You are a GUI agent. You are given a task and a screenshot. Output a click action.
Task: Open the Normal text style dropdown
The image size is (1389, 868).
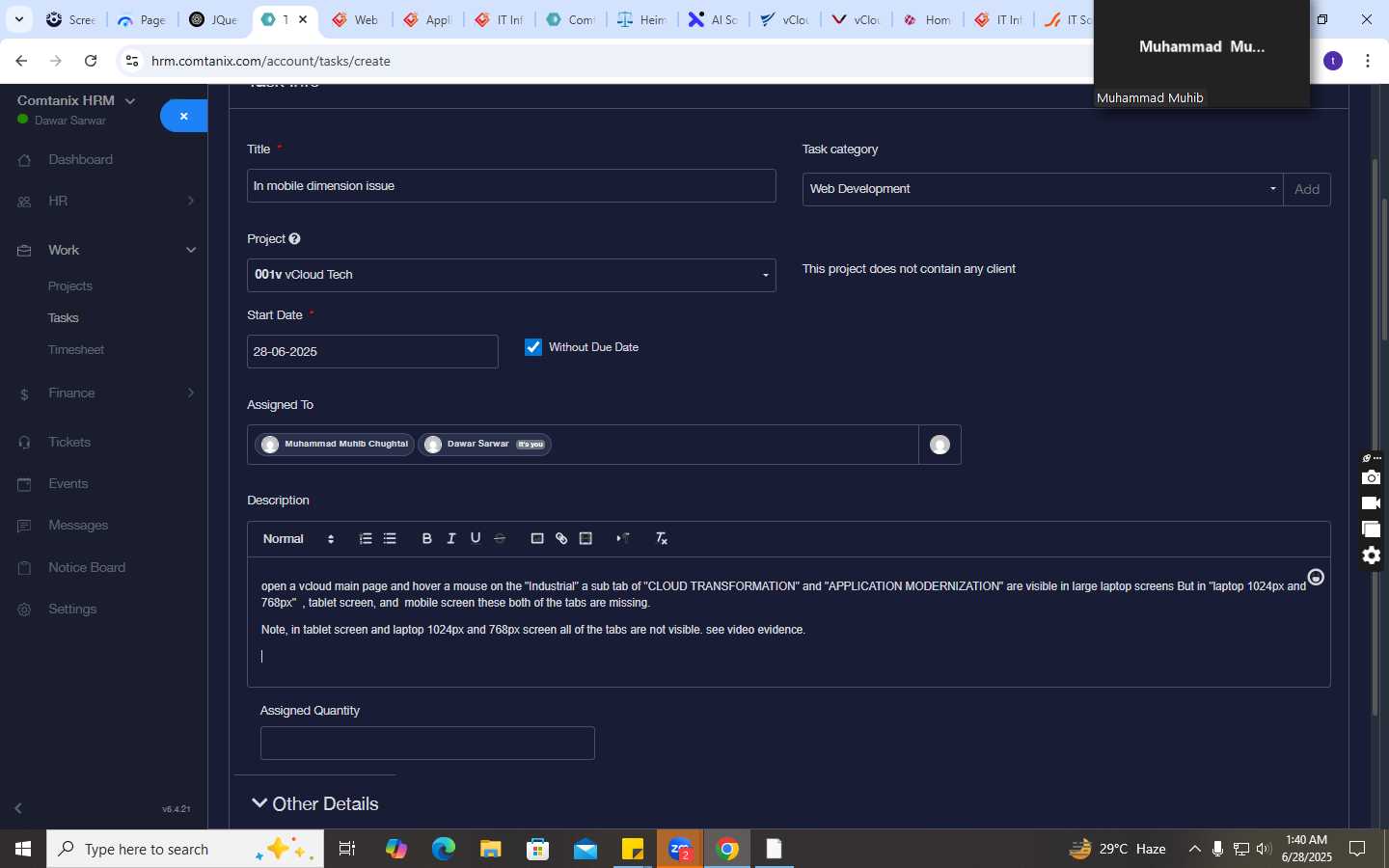pyautogui.click(x=298, y=539)
